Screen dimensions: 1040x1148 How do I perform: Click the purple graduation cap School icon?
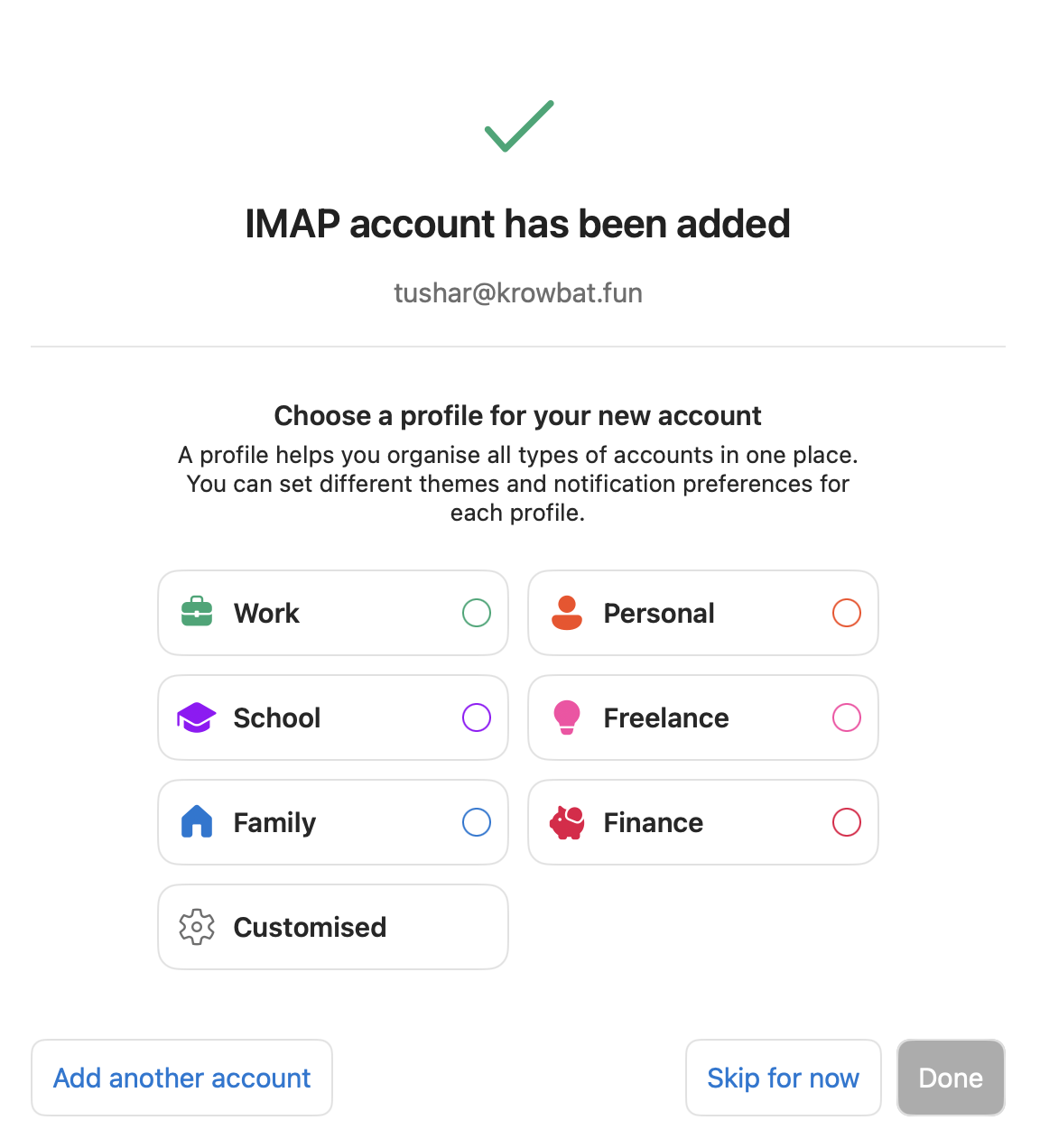[197, 717]
